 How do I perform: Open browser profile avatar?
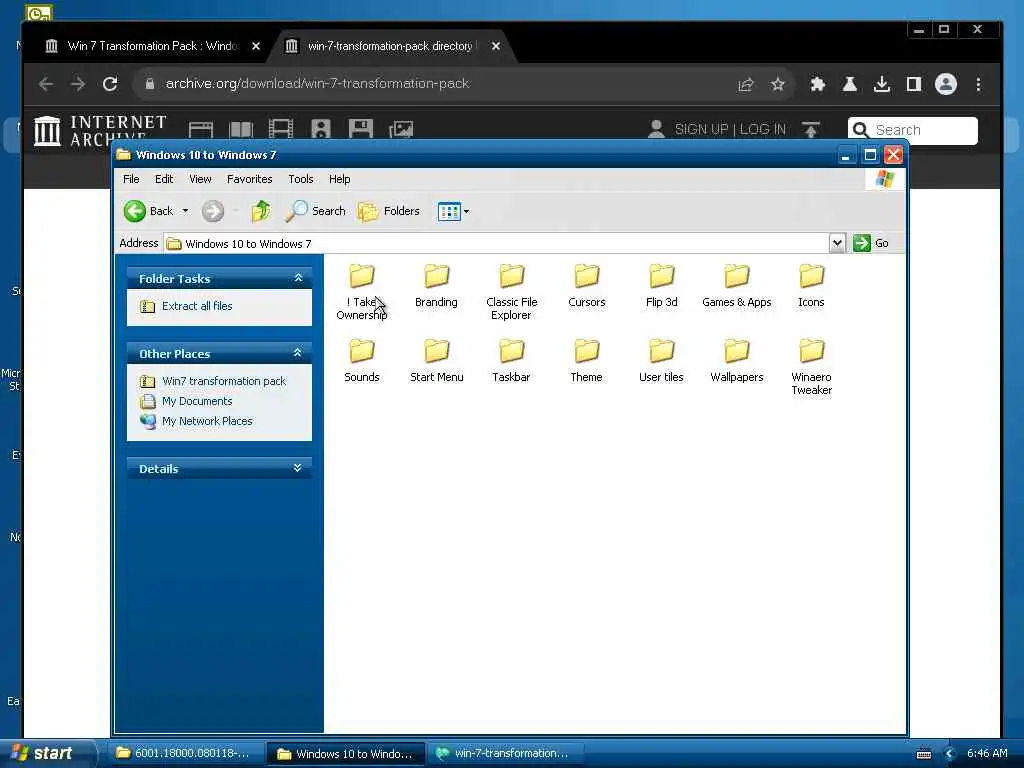[946, 84]
